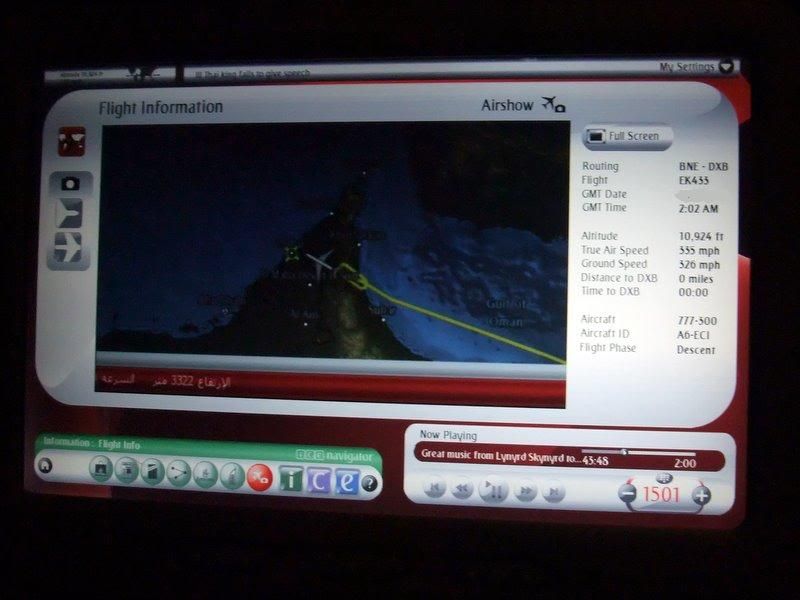Select the red Airshow navigator icon
The width and height of the screenshot is (800, 600).
tap(260, 479)
